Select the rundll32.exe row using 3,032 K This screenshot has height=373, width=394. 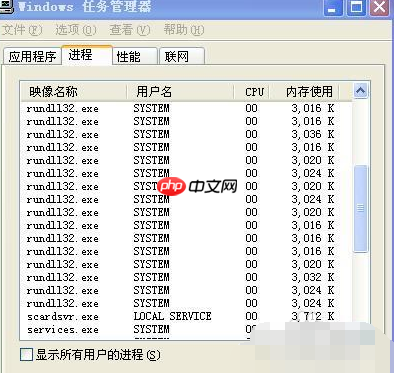pyautogui.click(x=185, y=277)
